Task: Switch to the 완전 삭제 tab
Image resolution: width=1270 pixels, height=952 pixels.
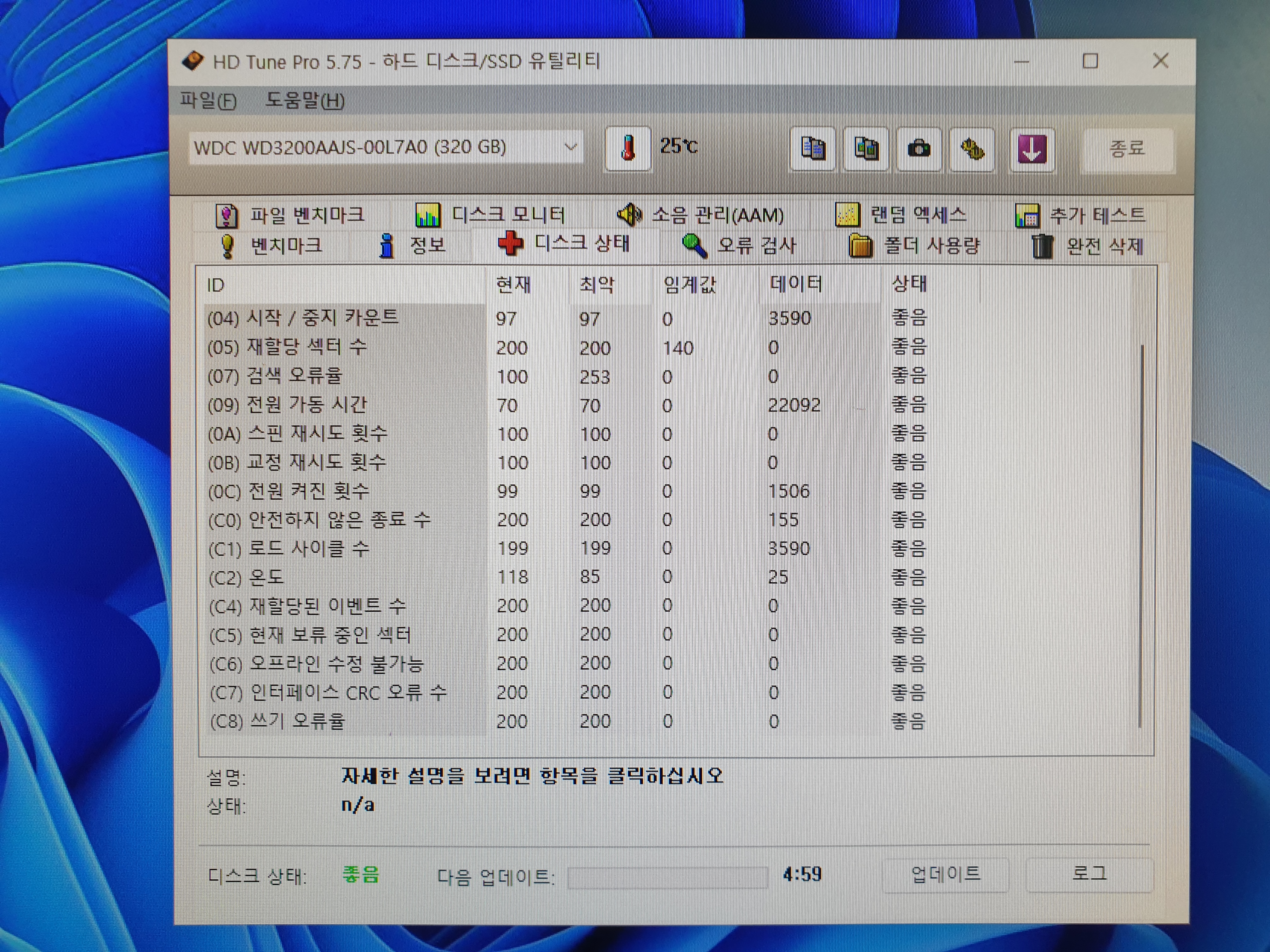Action: (x=1087, y=246)
